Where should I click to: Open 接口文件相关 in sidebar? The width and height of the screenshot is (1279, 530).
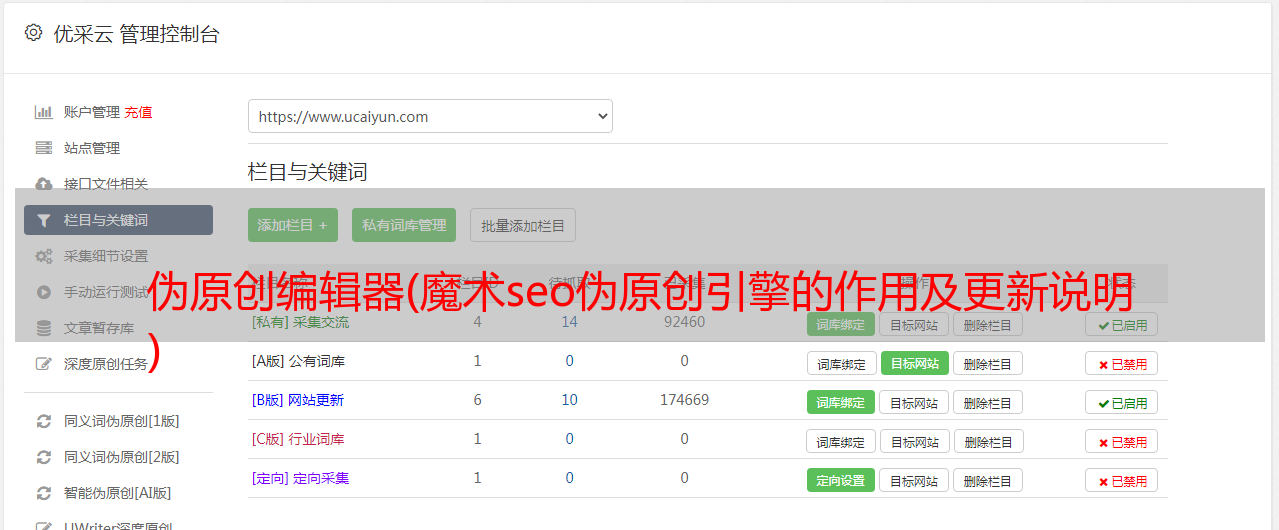pyautogui.click(x=106, y=184)
